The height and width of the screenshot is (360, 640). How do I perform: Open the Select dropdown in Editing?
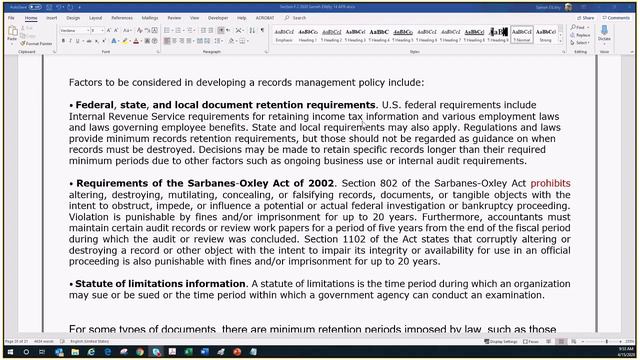click(x=580, y=42)
